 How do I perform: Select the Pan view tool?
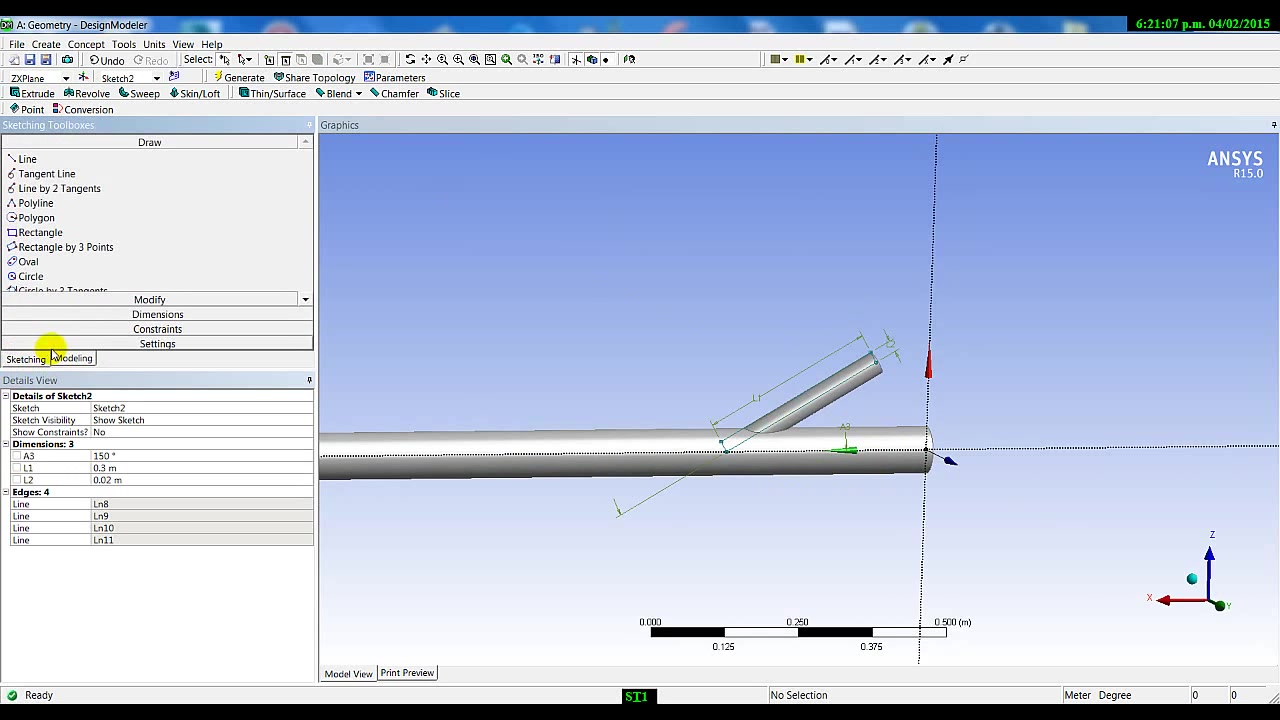point(426,60)
